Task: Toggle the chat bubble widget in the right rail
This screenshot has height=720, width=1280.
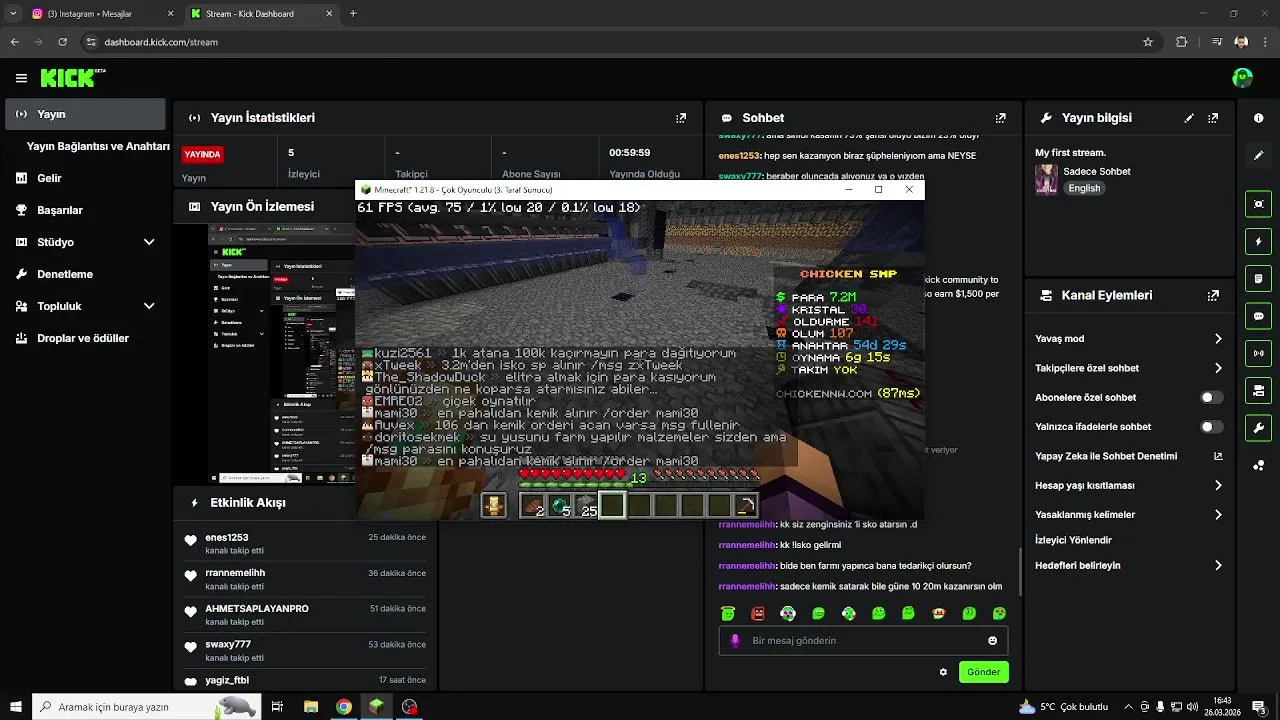Action: 1259,316
